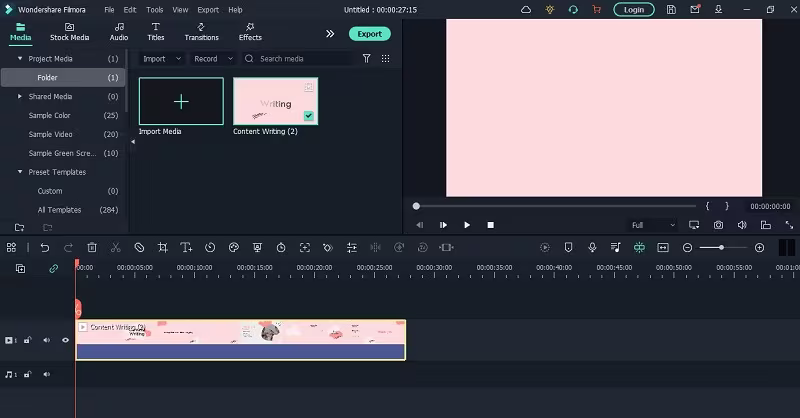The height and width of the screenshot is (418, 800).
Task: Stop the preview playback
Action: click(490, 225)
